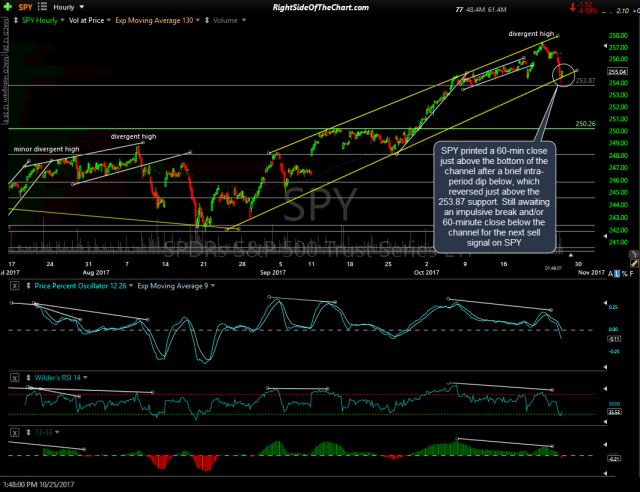Open the Vol at Price dropdown
The image size is (640, 492).
109,20
